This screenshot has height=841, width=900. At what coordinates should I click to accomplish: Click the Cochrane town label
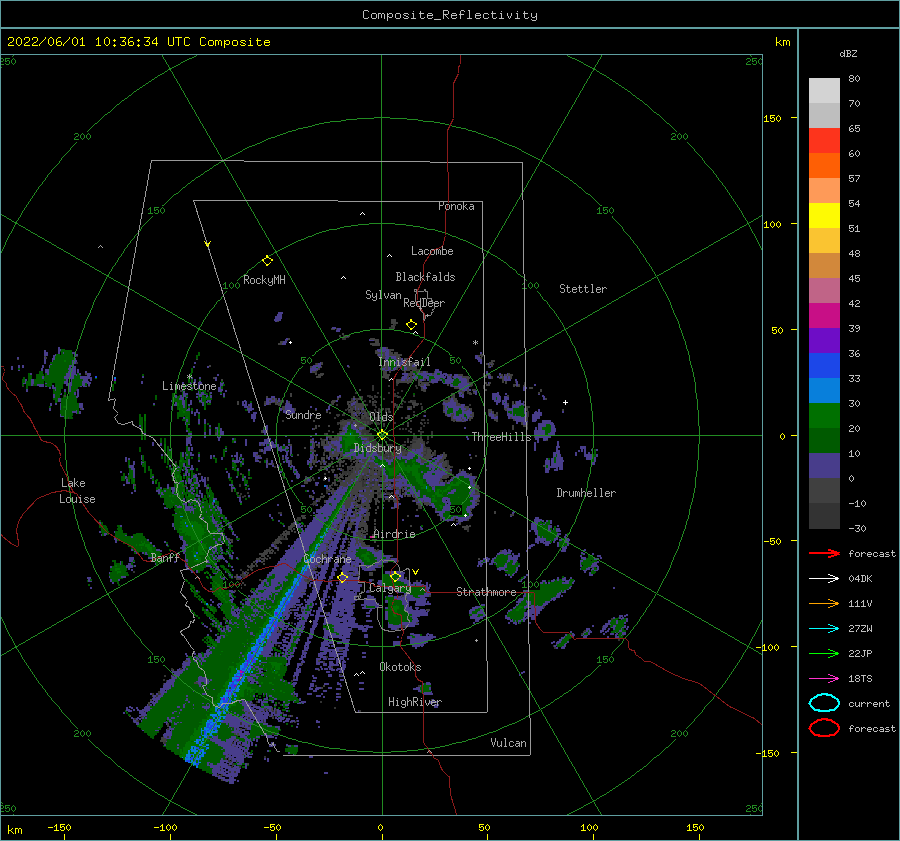327,559
